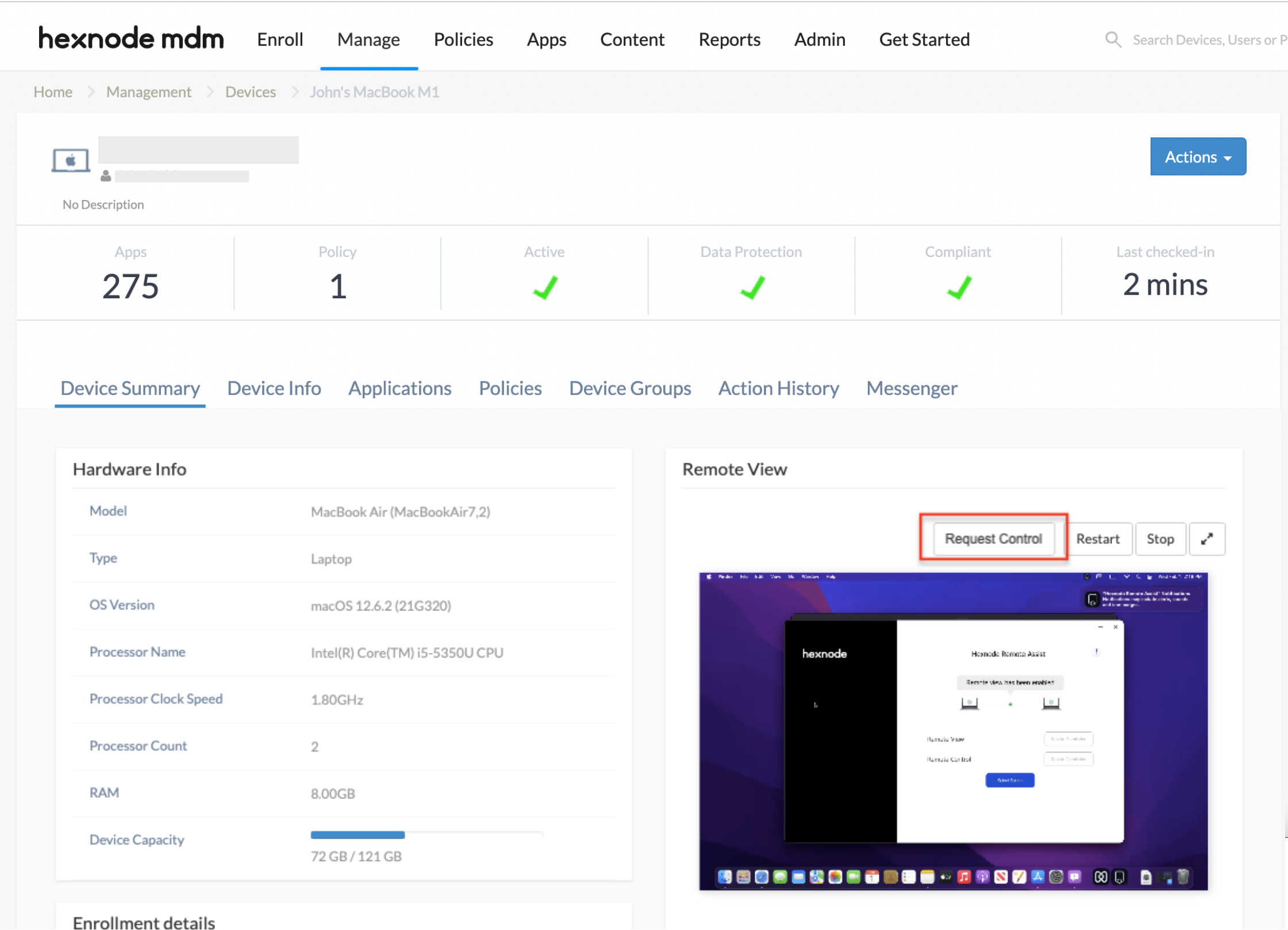Open the Manage menu
This screenshot has width=1288, height=930.
click(x=368, y=39)
